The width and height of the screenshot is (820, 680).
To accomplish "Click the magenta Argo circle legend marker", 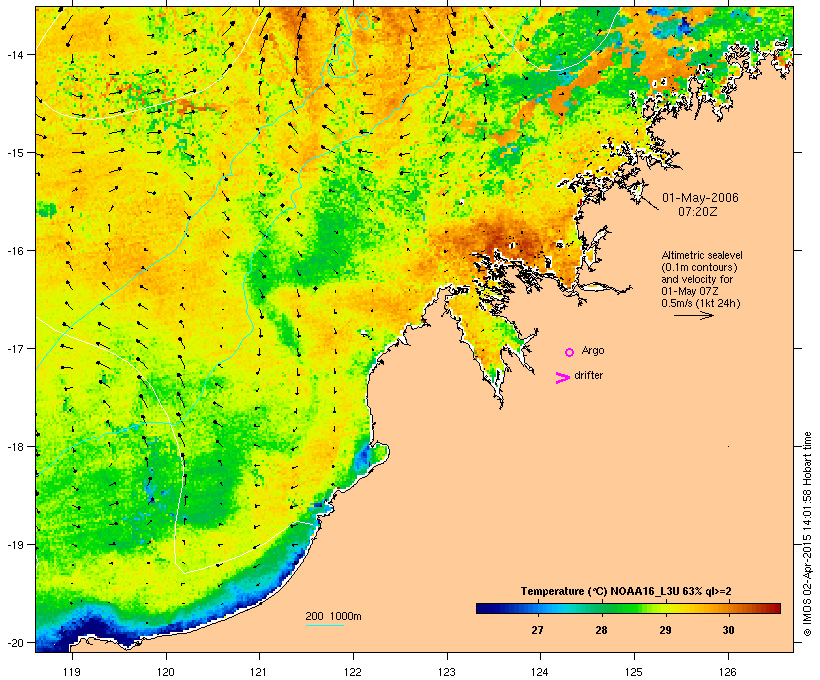I will tap(570, 352).
